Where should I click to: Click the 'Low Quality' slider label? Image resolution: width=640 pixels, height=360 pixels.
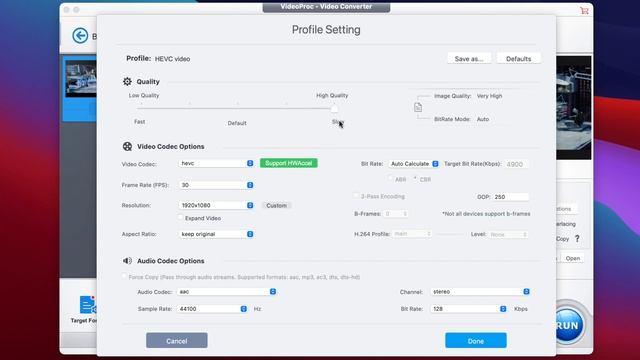click(144, 95)
